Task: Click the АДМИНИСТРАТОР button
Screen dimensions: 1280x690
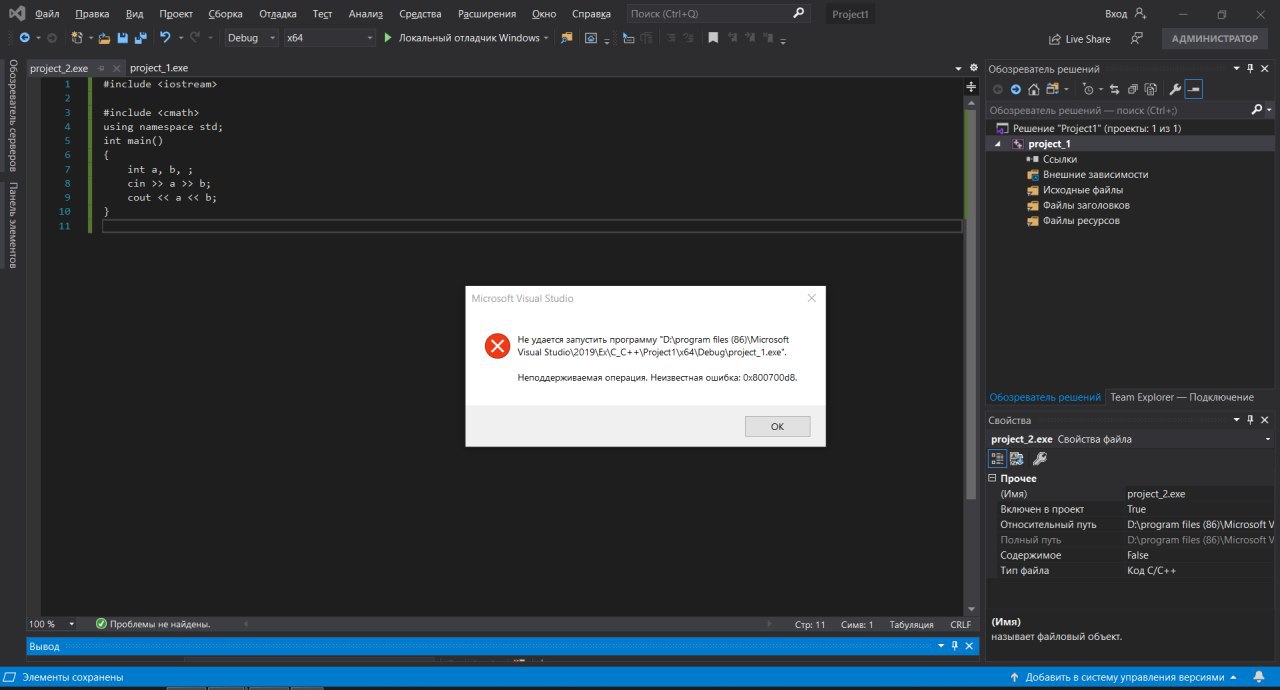Action: 1215,39
